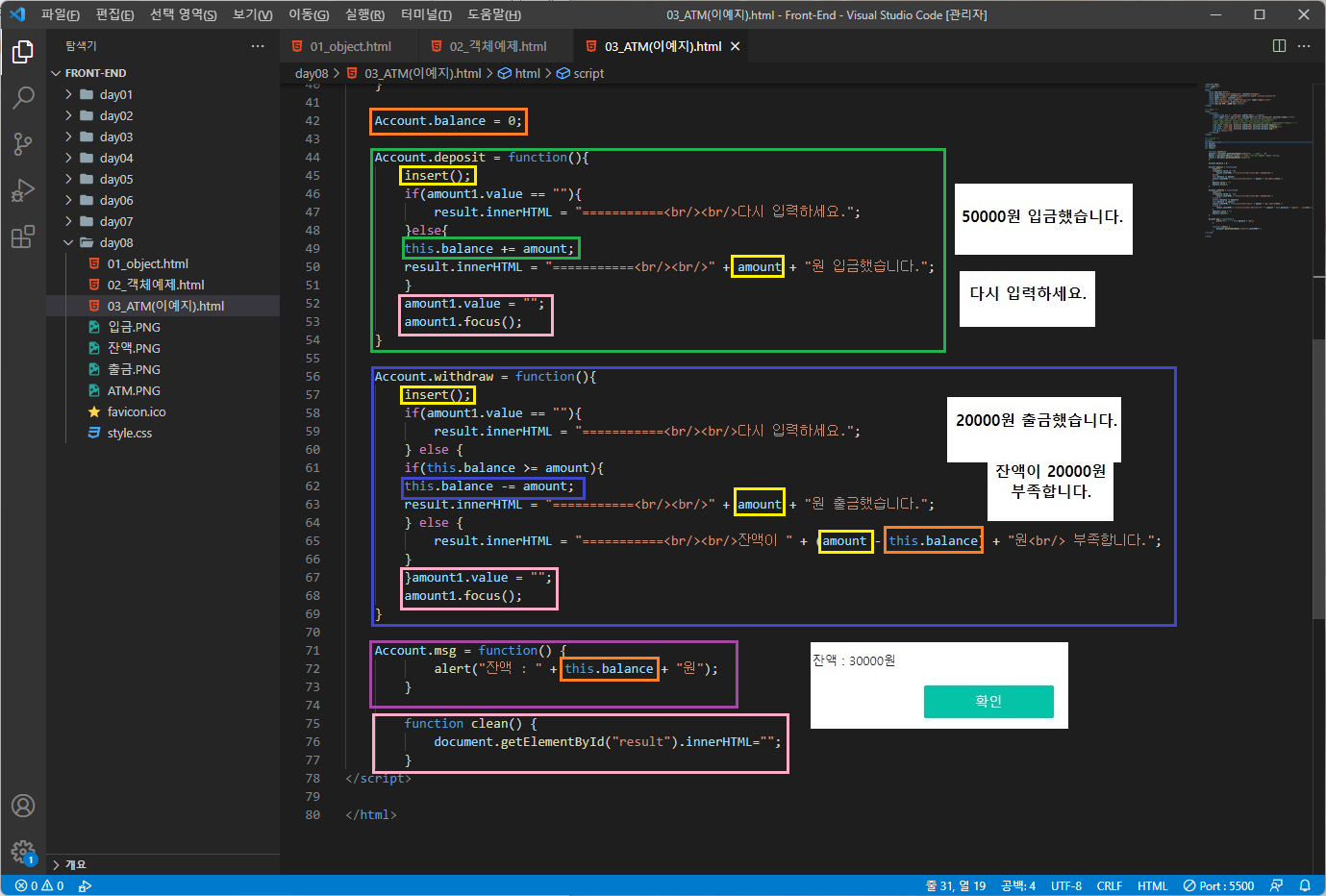Click the 확인 button in alert image
1326x896 pixels.
click(988, 702)
